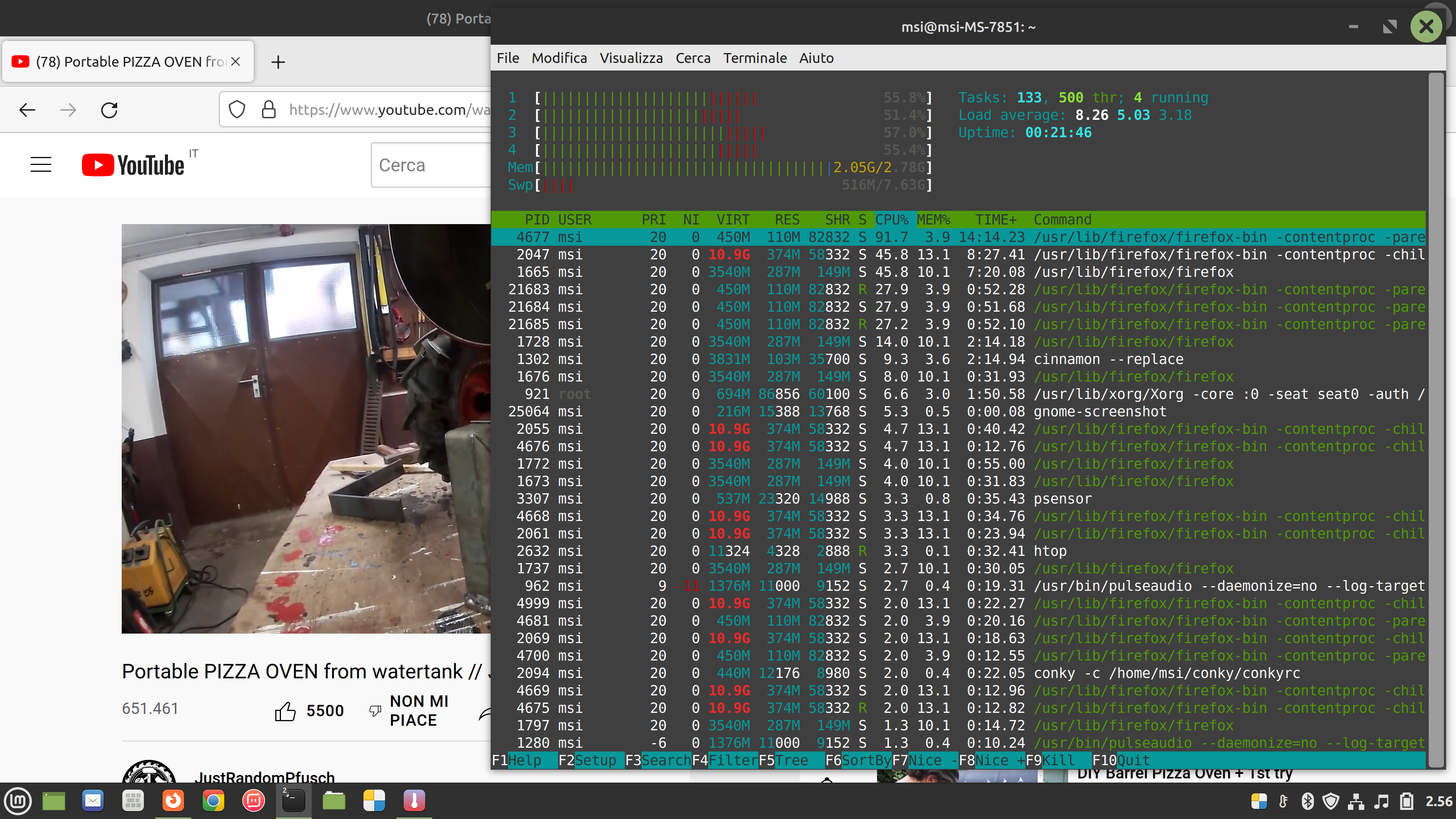This screenshot has width=1456, height=819.
Task: Sort processes by CPU% column header
Action: (x=891, y=219)
